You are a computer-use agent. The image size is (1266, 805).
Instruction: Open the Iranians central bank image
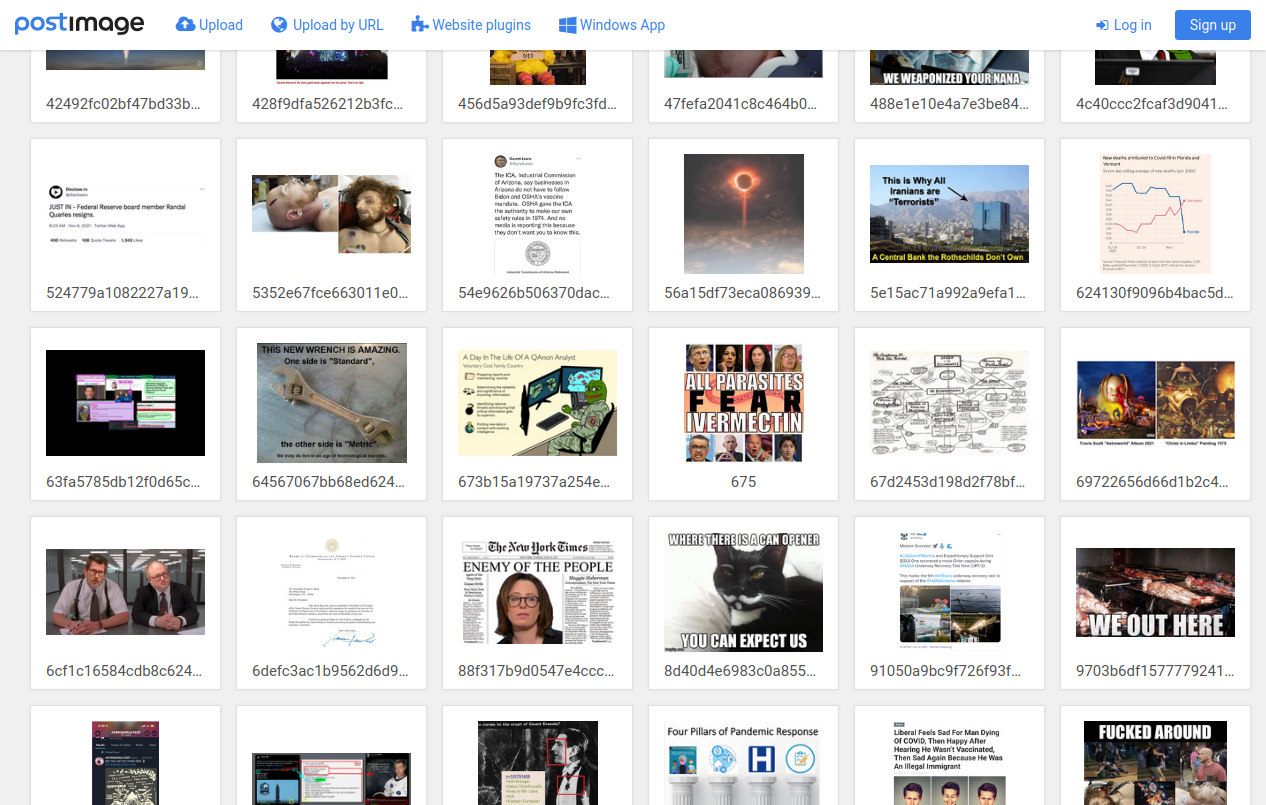tap(949, 214)
